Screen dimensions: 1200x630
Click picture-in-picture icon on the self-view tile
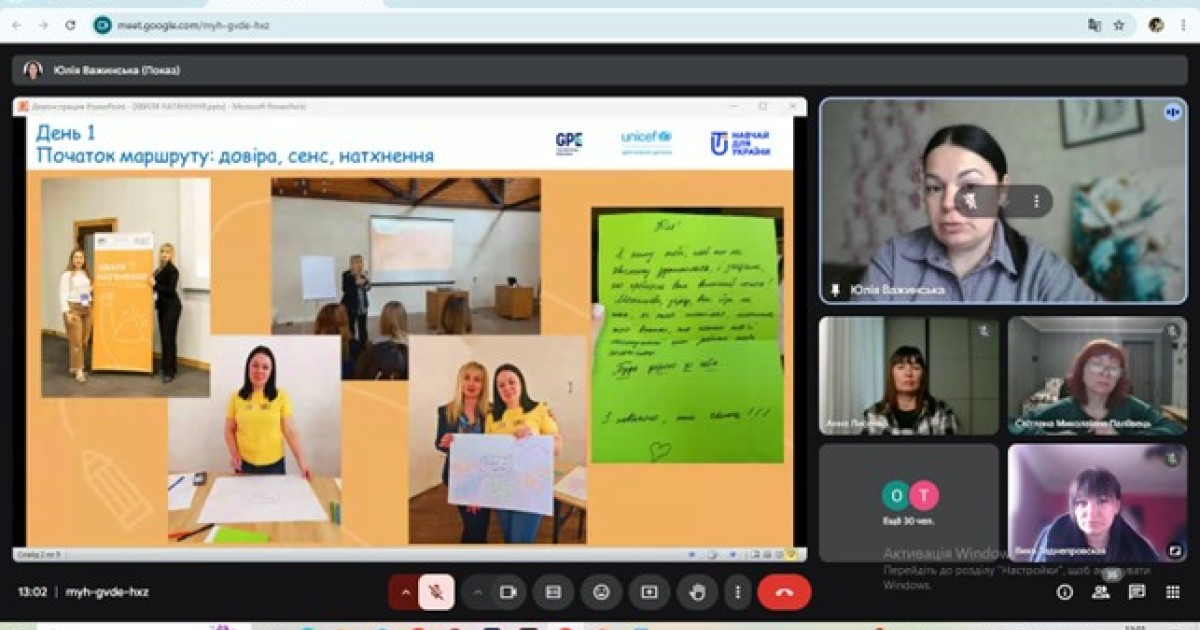[1175, 549]
